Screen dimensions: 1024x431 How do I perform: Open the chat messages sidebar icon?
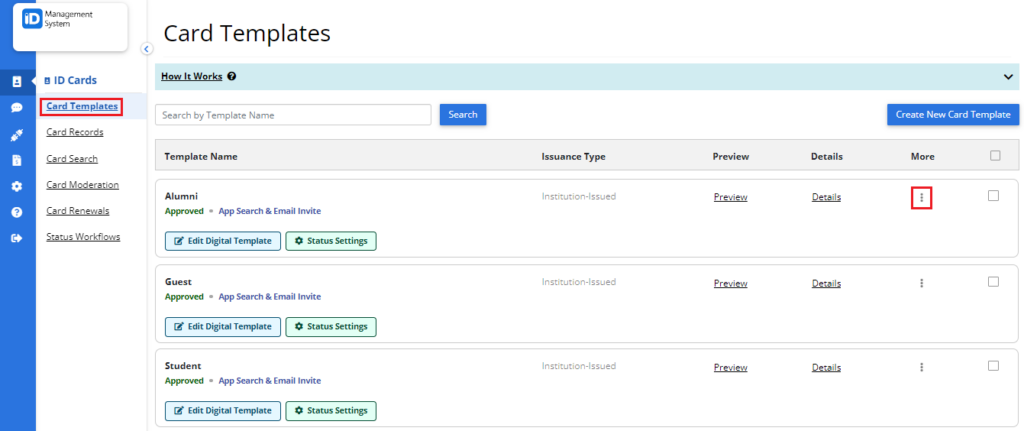(17, 108)
